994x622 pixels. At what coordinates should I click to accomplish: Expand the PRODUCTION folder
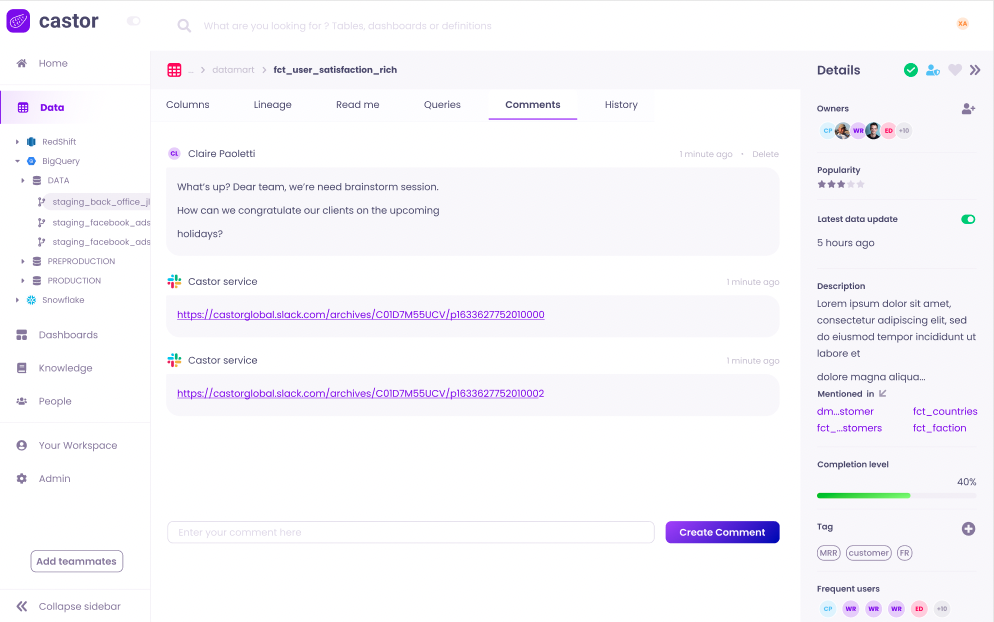[23, 281]
